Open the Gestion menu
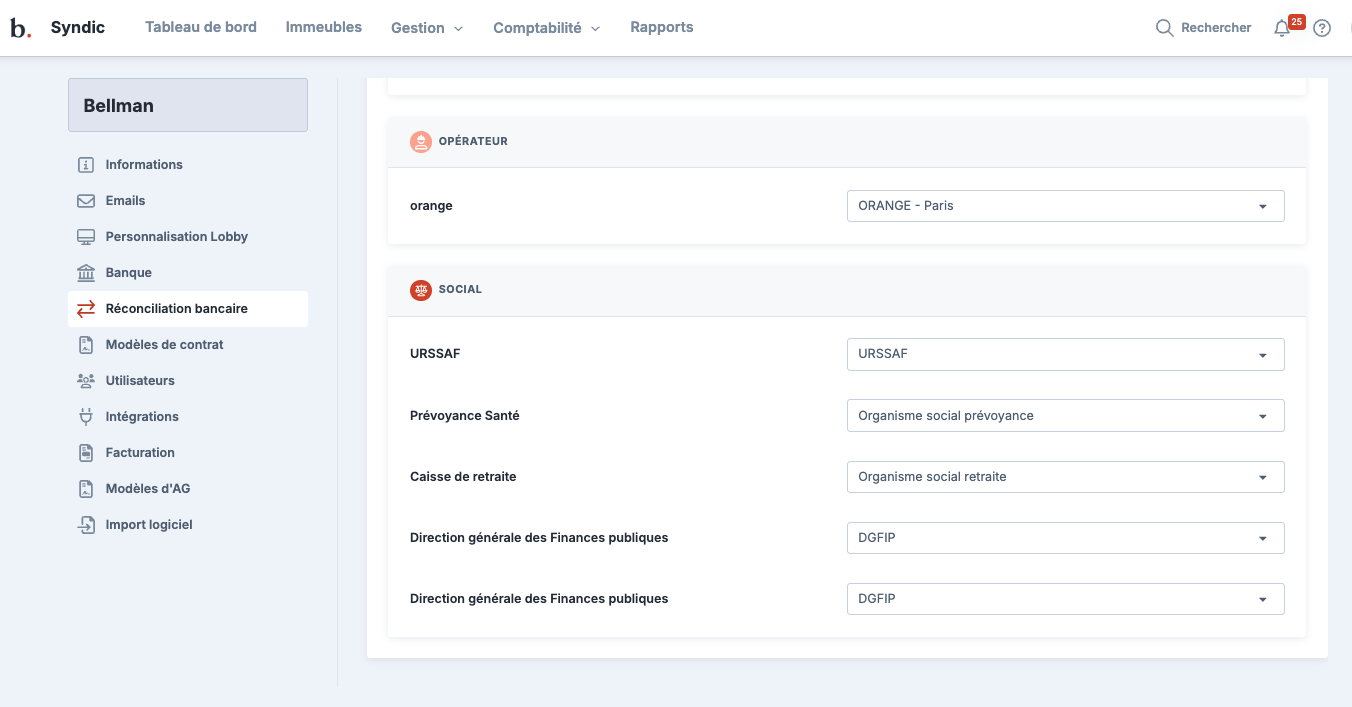 [x=427, y=28]
